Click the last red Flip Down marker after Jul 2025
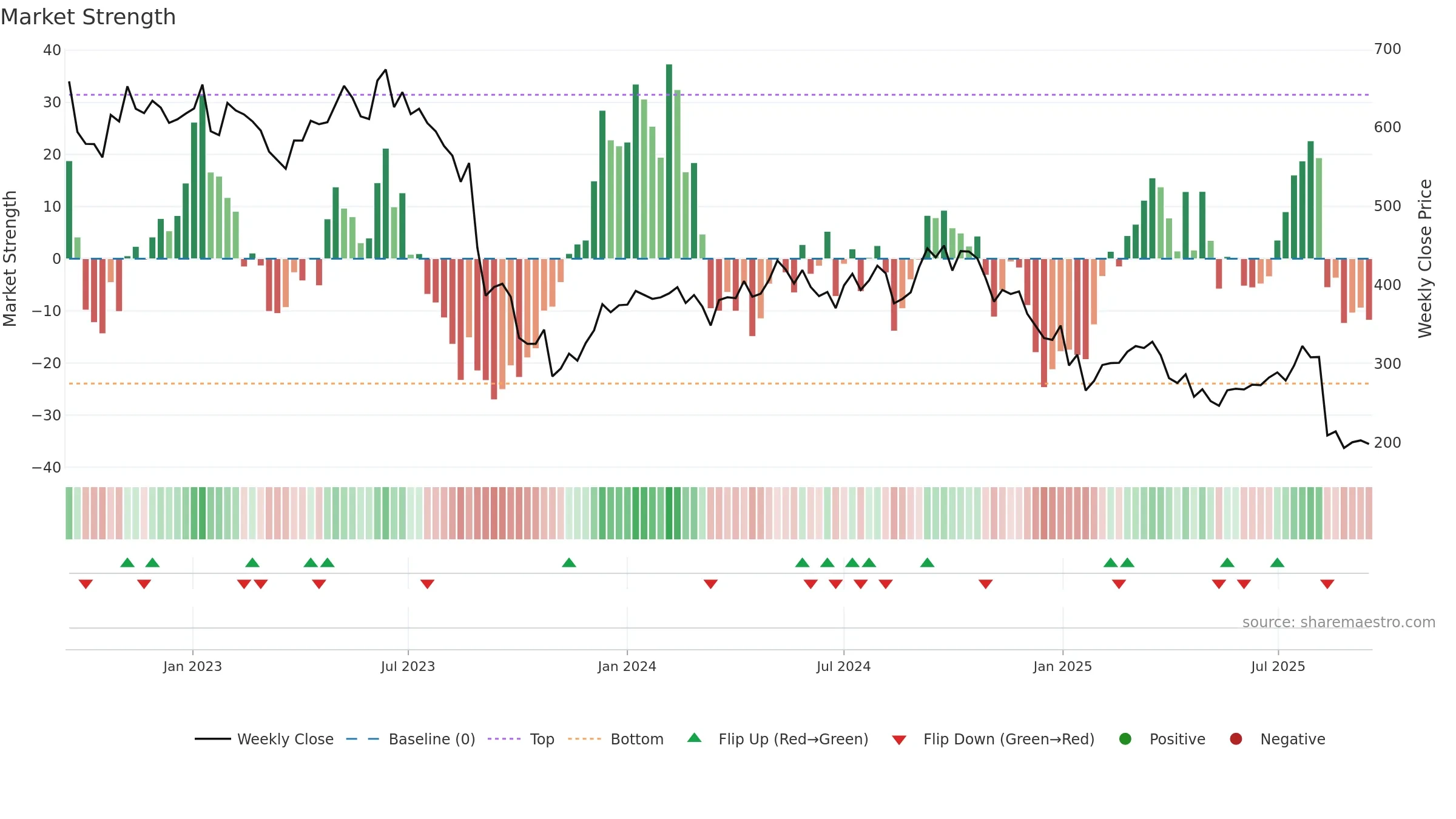The image size is (1456, 819). [x=1327, y=584]
